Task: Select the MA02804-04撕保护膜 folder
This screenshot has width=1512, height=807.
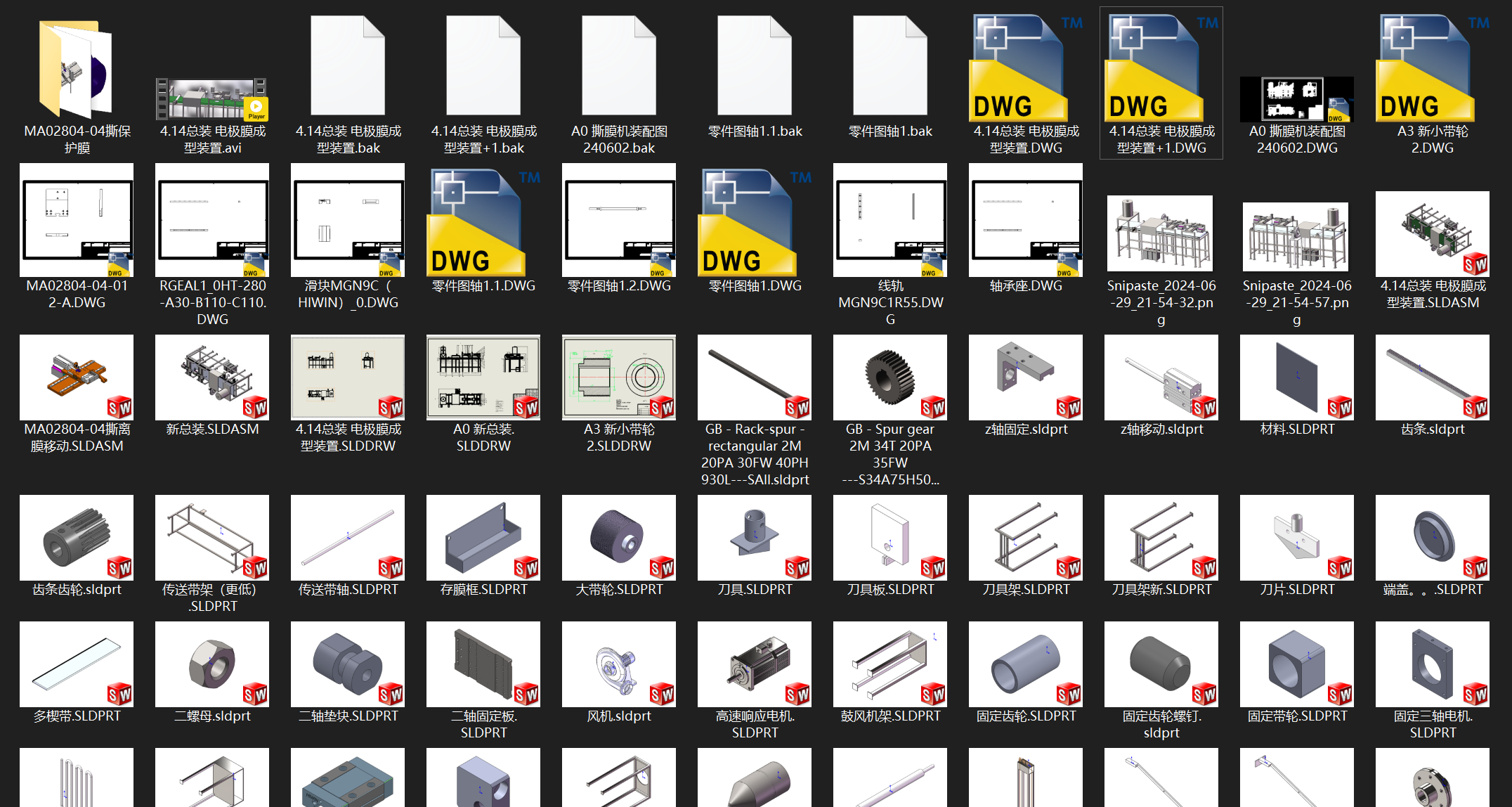Action: (x=76, y=69)
